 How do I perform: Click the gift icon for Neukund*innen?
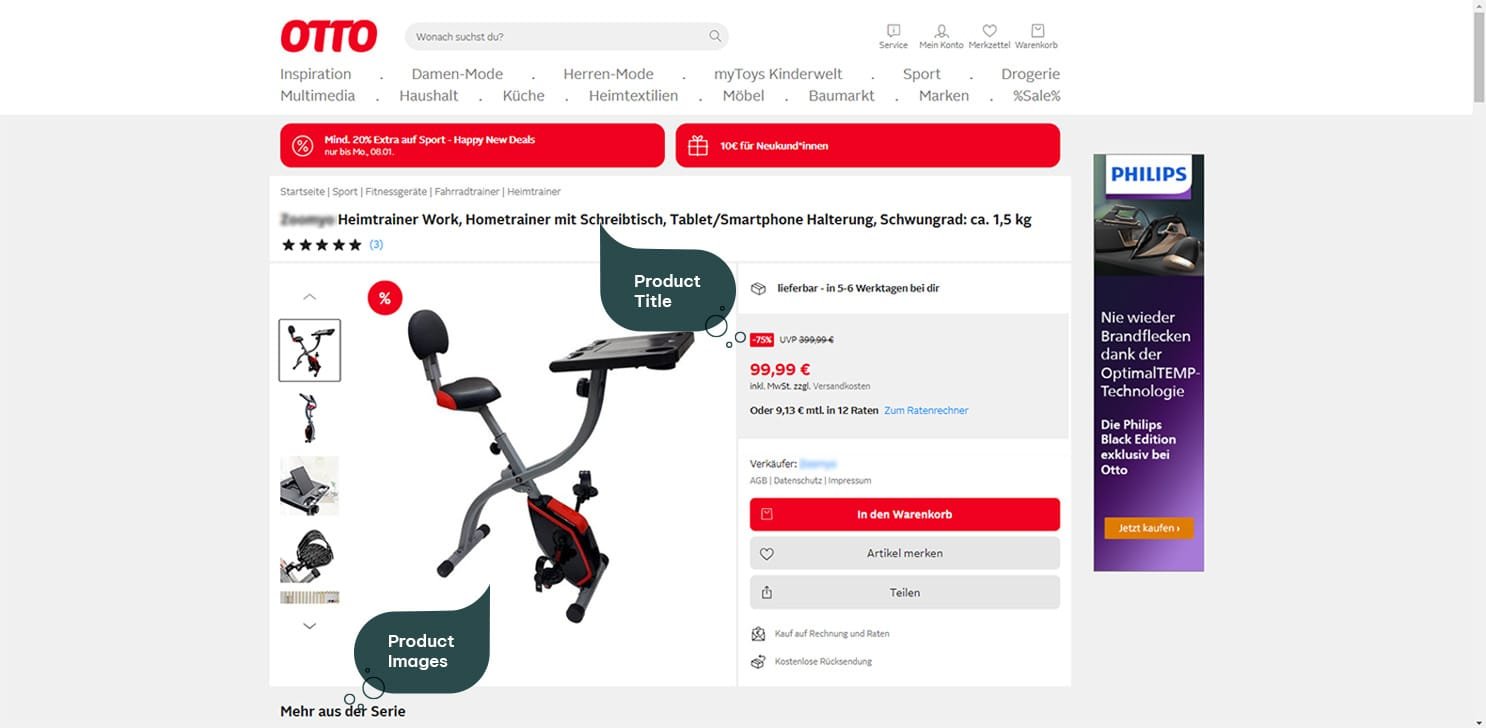click(698, 146)
